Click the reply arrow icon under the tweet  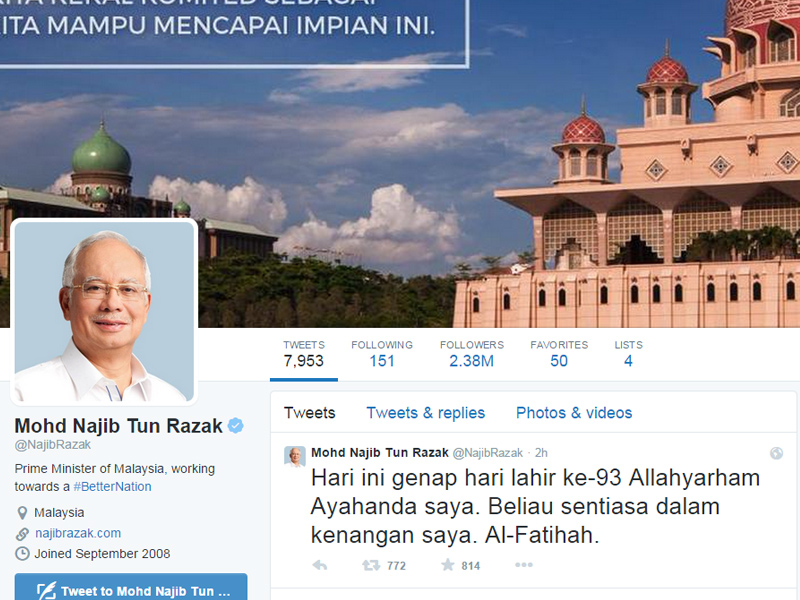click(320, 565)
